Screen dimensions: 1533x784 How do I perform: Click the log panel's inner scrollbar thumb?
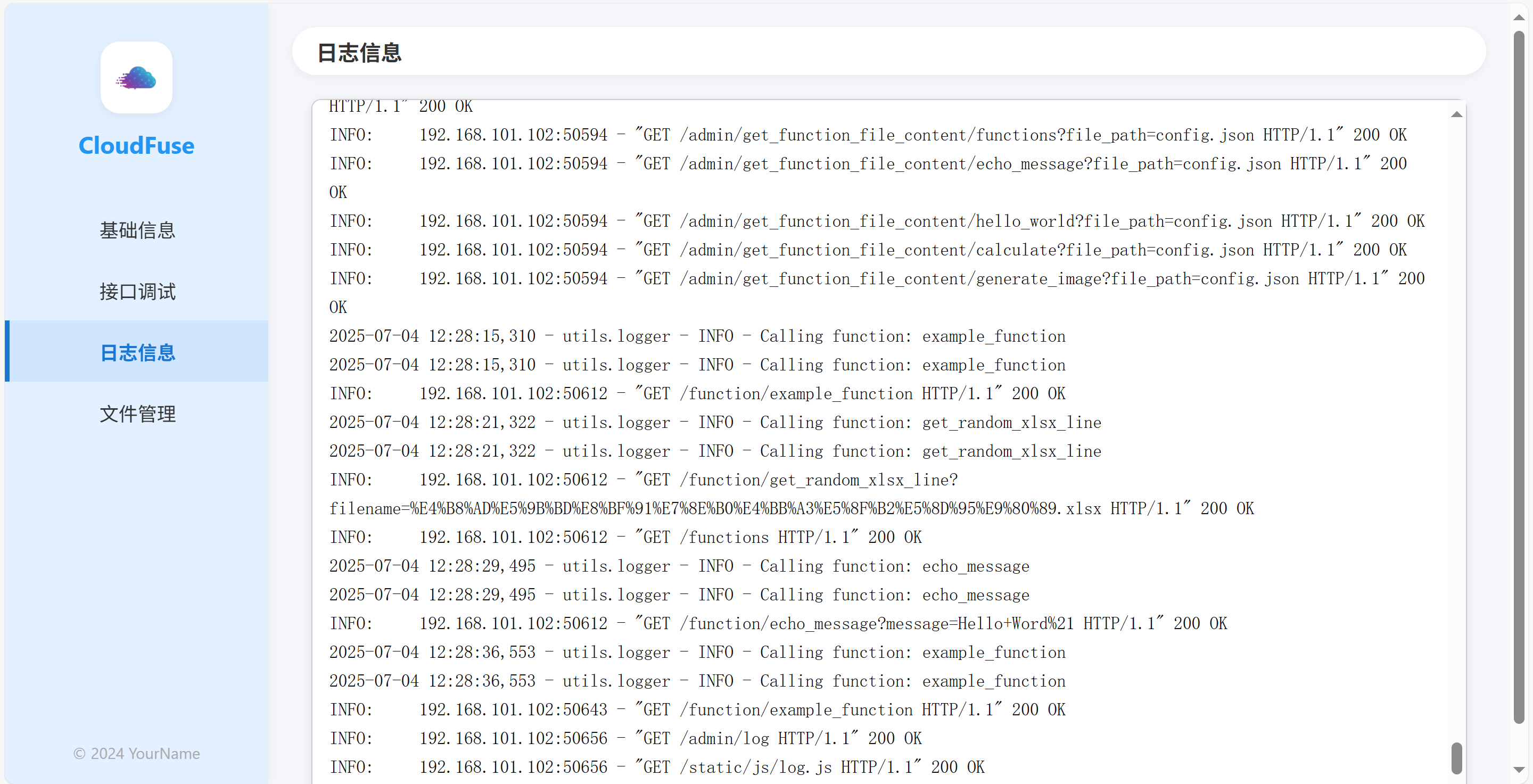click(x=1456, y=758)
